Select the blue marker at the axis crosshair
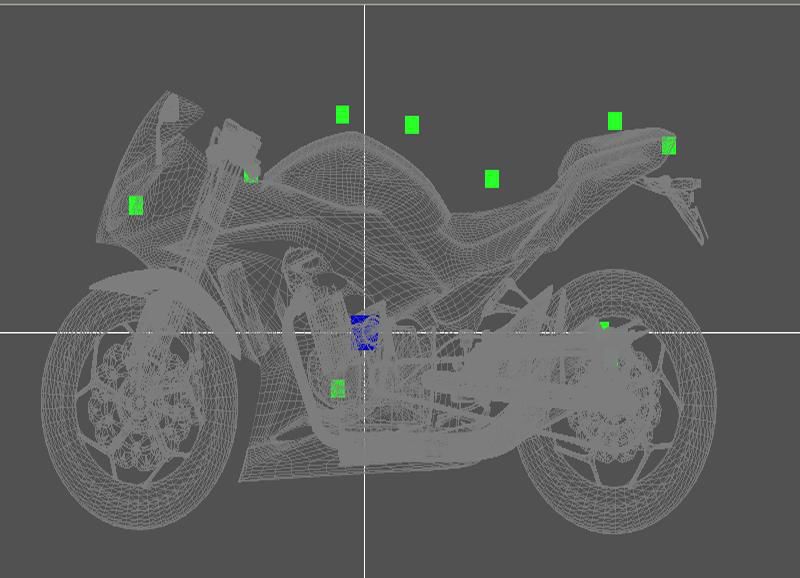 (x=365, y=333)
